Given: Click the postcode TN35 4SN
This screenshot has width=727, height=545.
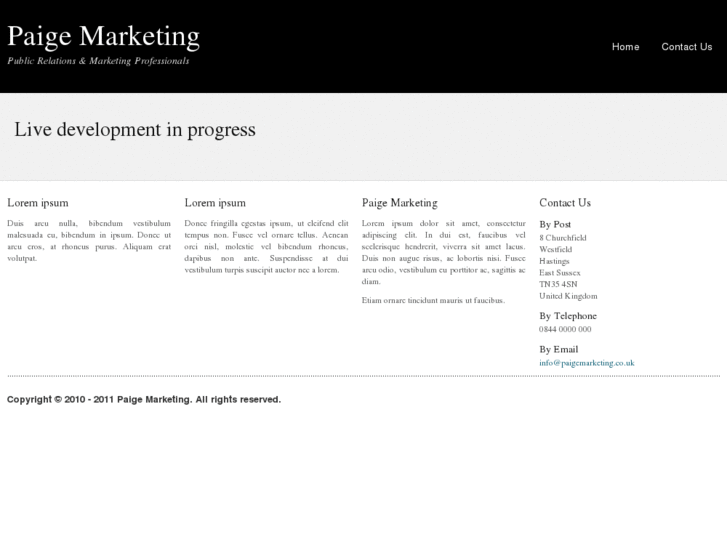Looking at the screenshot, I should [x=558, y=284].
